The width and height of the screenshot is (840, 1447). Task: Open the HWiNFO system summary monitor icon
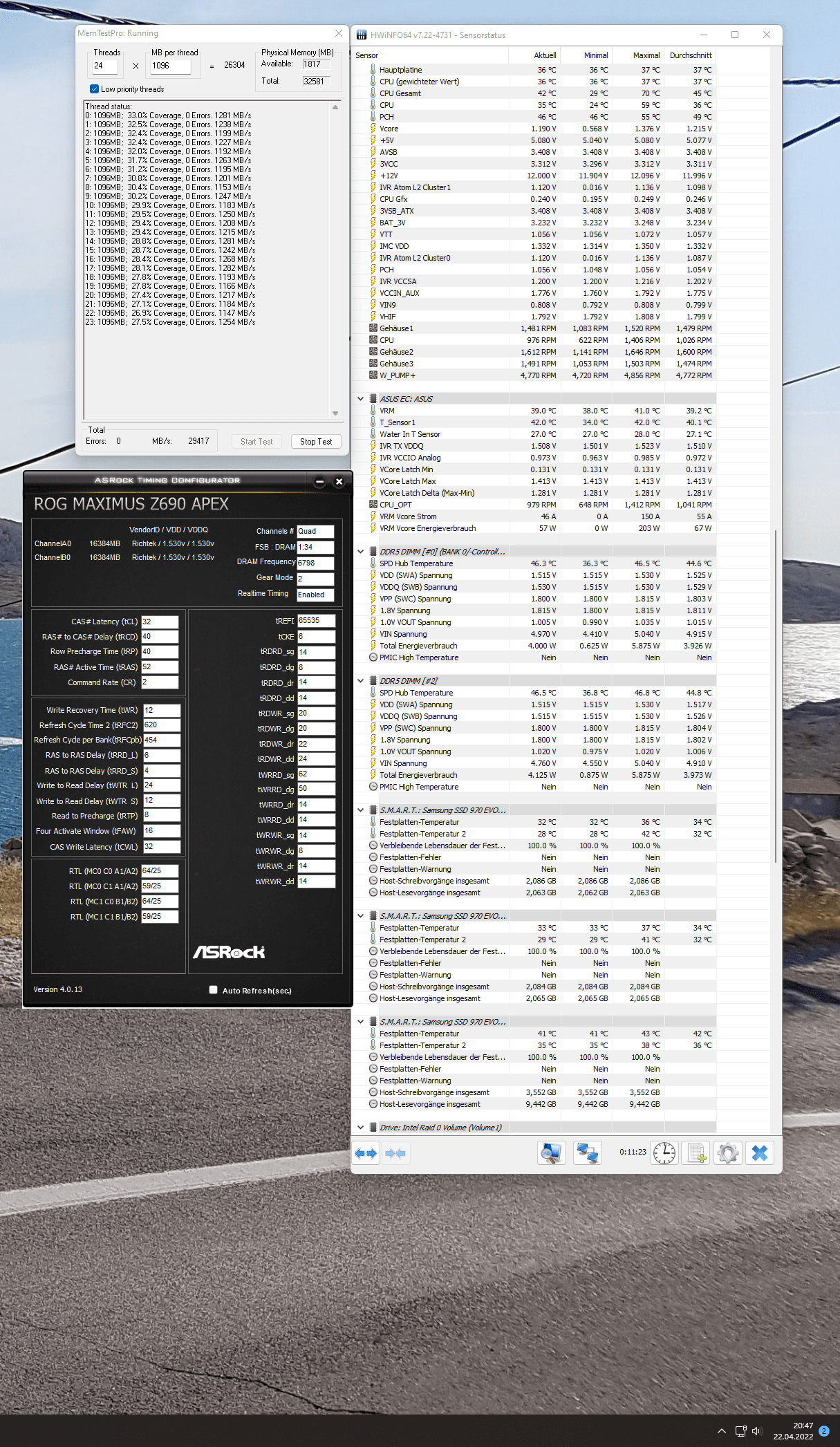point(551,1153)
